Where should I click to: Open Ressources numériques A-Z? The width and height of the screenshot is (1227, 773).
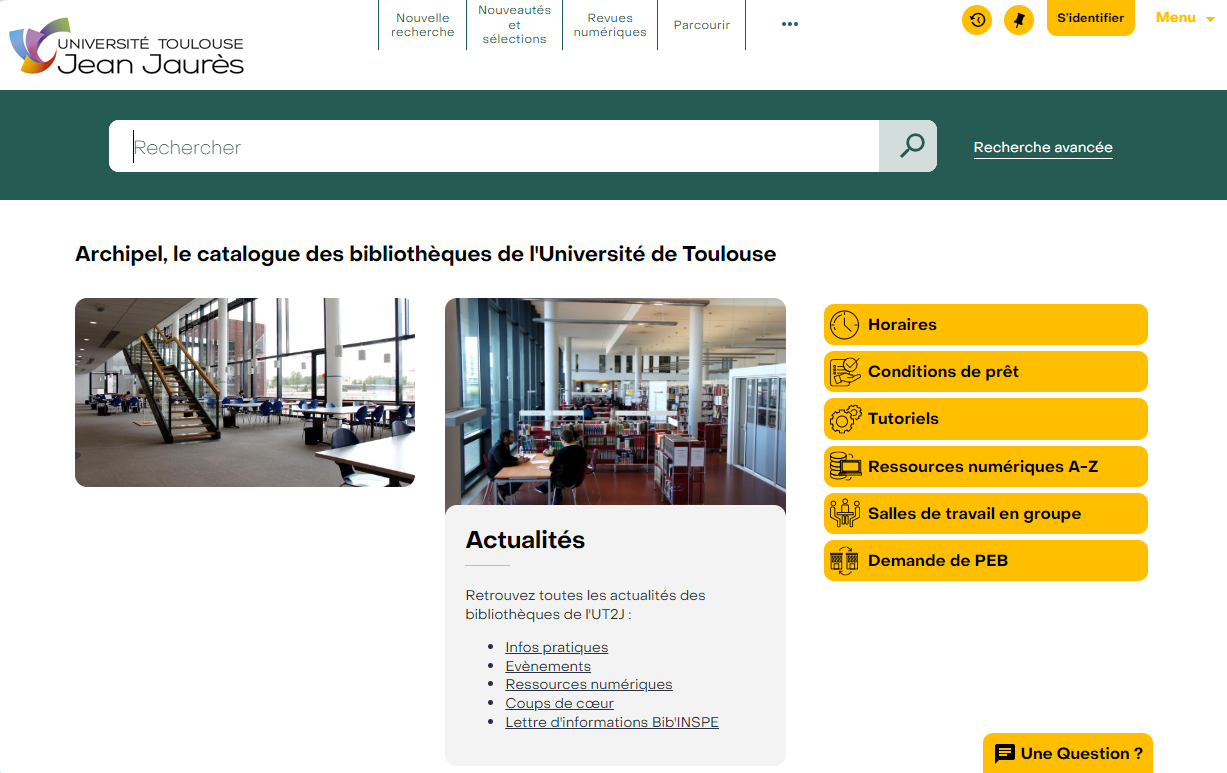click(x=986, y=466)
